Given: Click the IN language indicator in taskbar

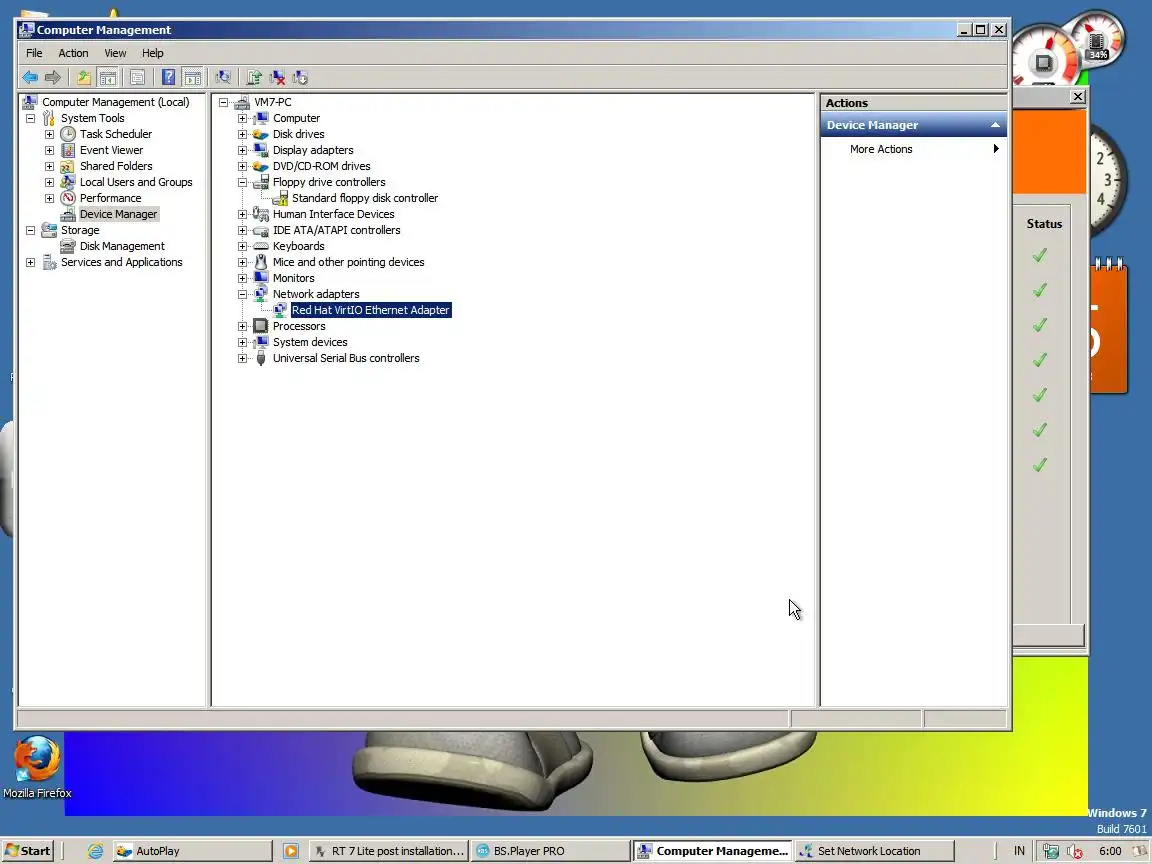Looking at the screenshot, I should click(1019, 851).
